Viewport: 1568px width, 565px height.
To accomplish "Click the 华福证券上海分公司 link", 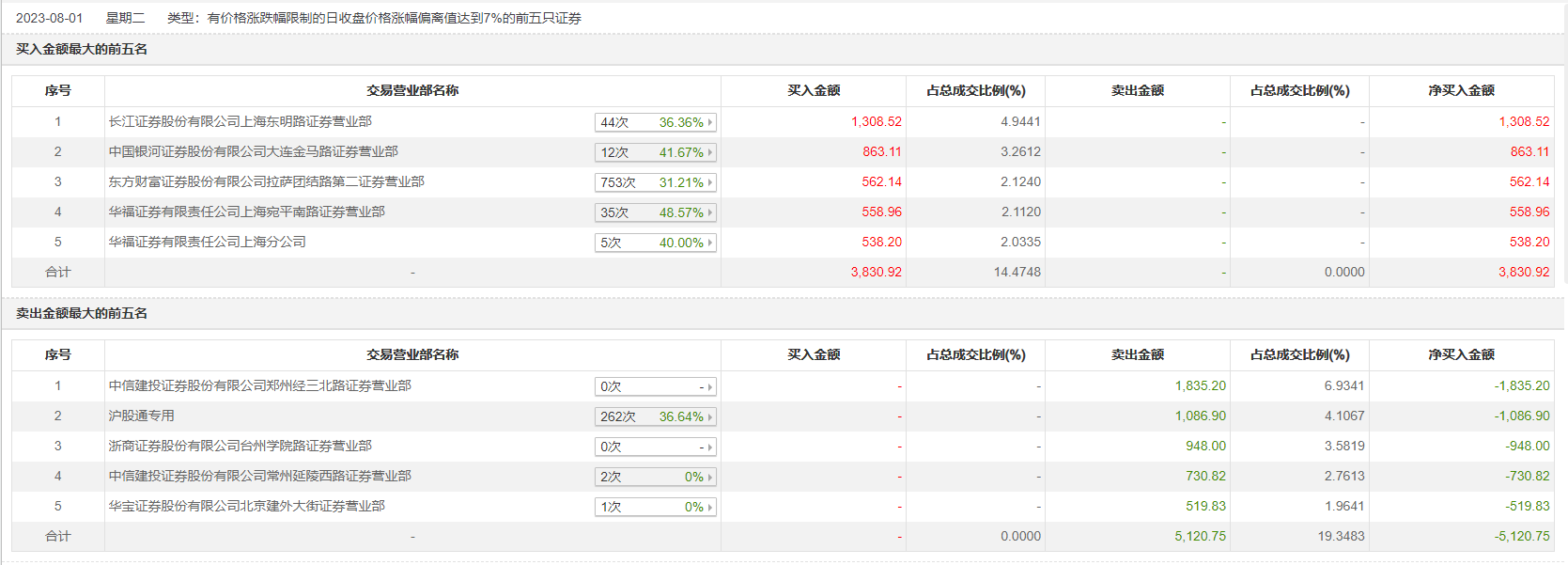I will [207, 242].
